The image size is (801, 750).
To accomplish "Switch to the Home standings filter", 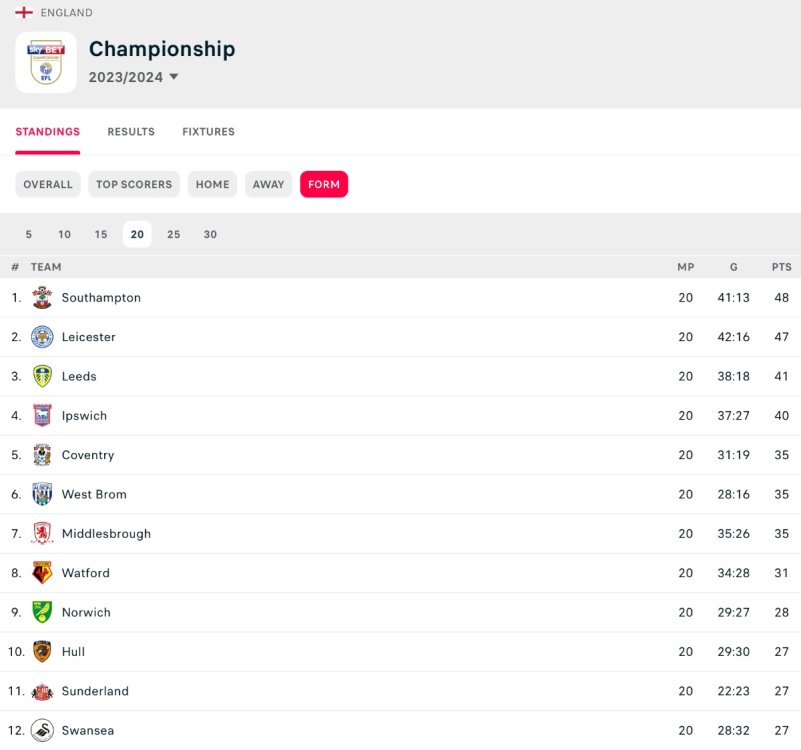I will point(212,185).
